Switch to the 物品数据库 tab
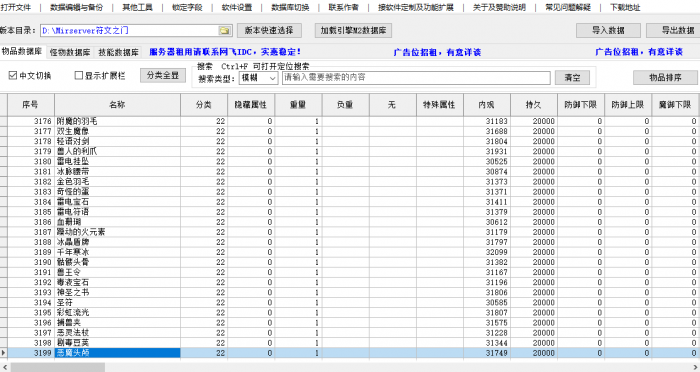 (21, 51)
